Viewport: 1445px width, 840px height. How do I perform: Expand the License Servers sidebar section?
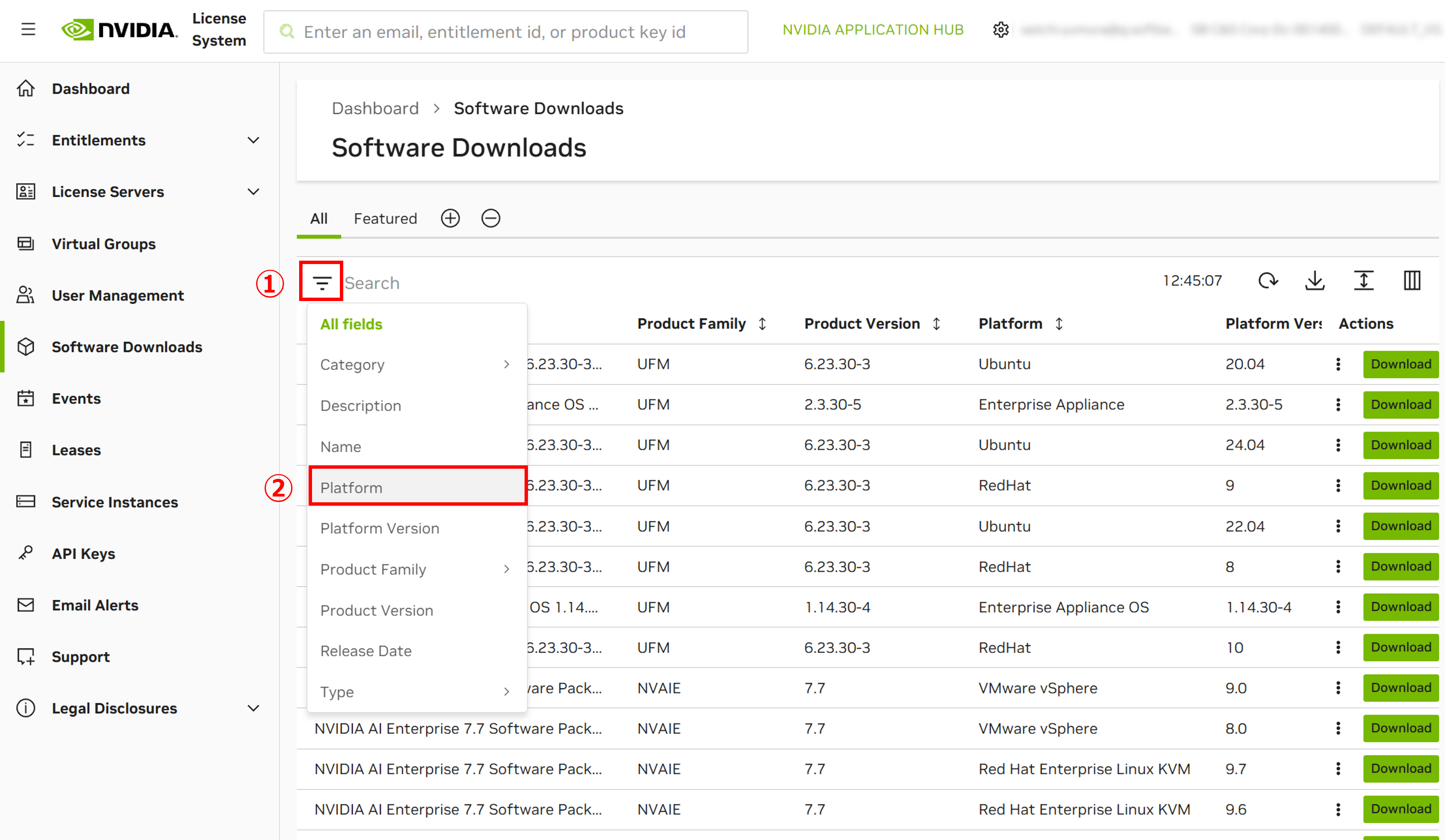tap(253, 192)
